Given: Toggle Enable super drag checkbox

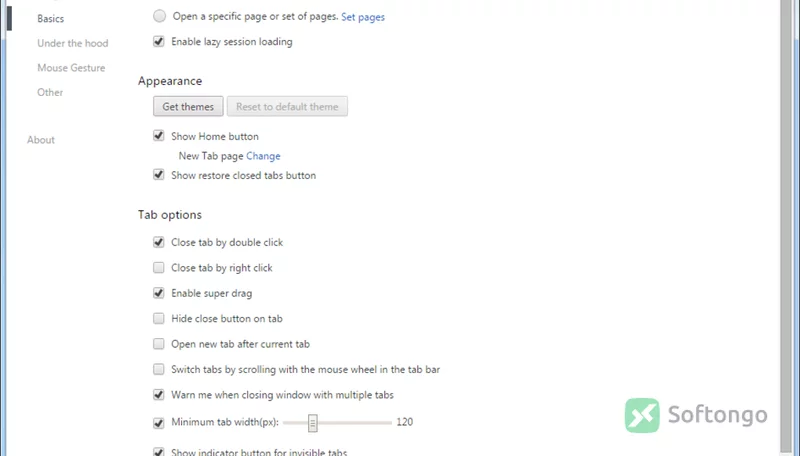Looking at the screenshot, I should pos(159,293).
